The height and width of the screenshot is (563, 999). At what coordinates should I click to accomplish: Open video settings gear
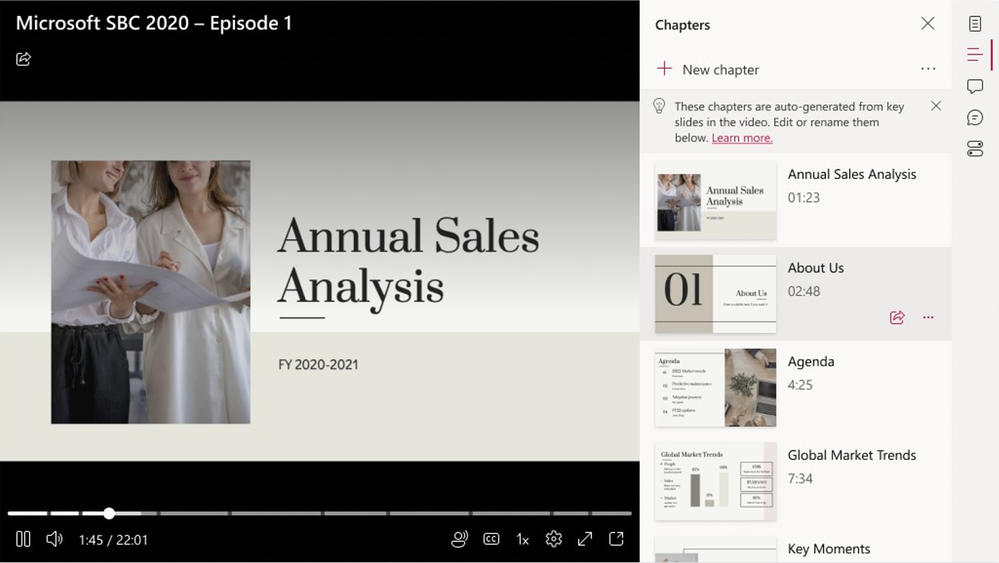pos(554,539)
